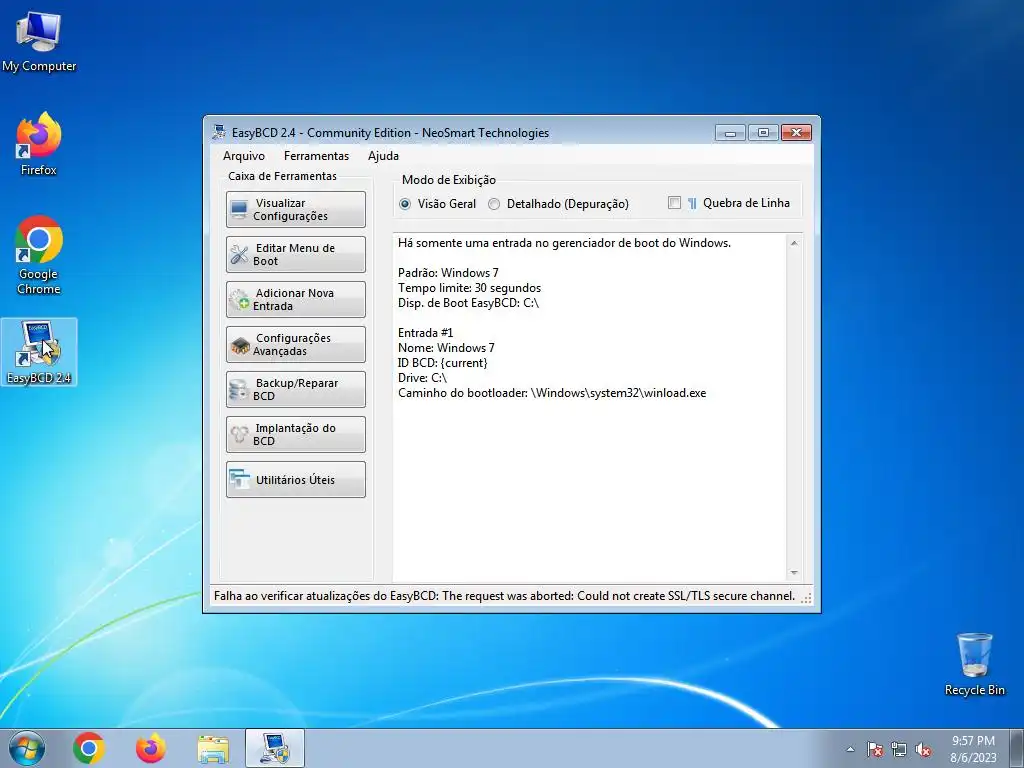Open Utilitários Úteis tools
The image size is (1024, 768).
pyautogui.click(x=296, y=480)
